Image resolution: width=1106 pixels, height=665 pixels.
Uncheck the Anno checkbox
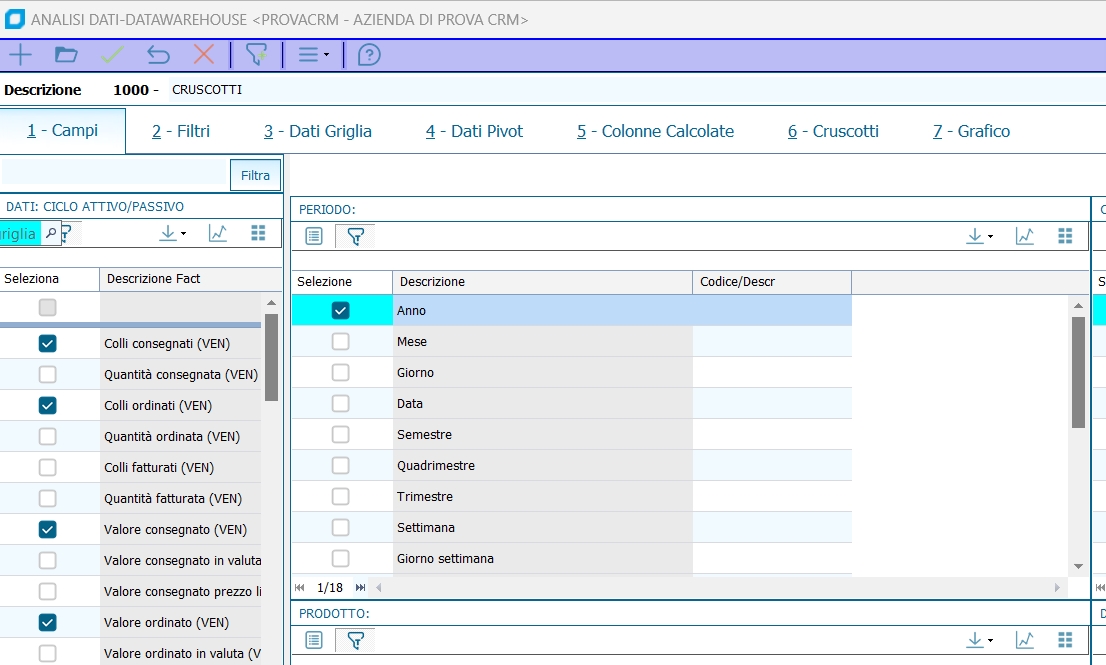(341, 311)
